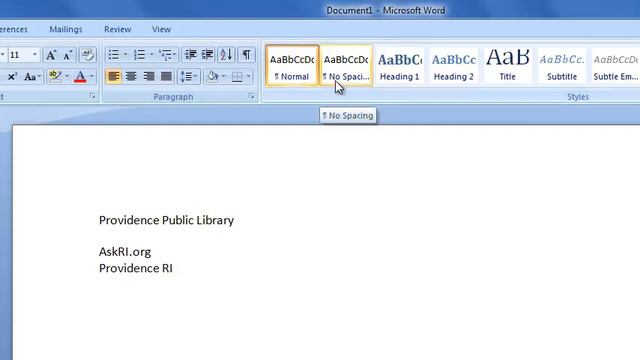Click the font size box showing 11
This screenshot has height=360, width=640.
point(19,55)
